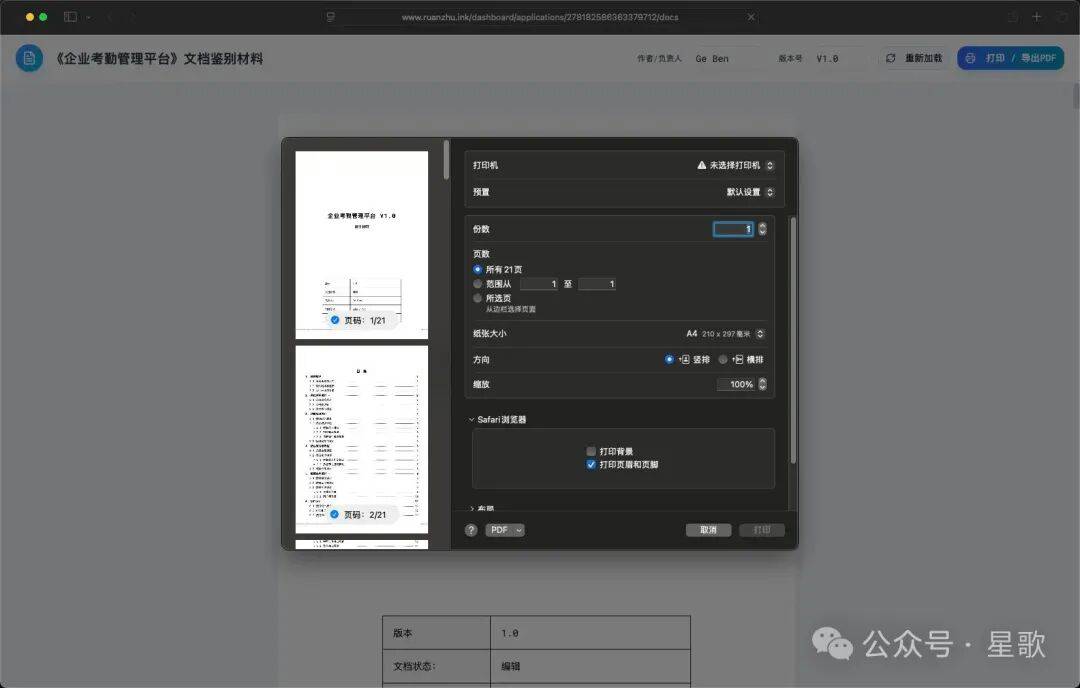Click the Safari sidebar toggle icon
This screenshot has width=1080, height=688.
[x=70, y=17]
